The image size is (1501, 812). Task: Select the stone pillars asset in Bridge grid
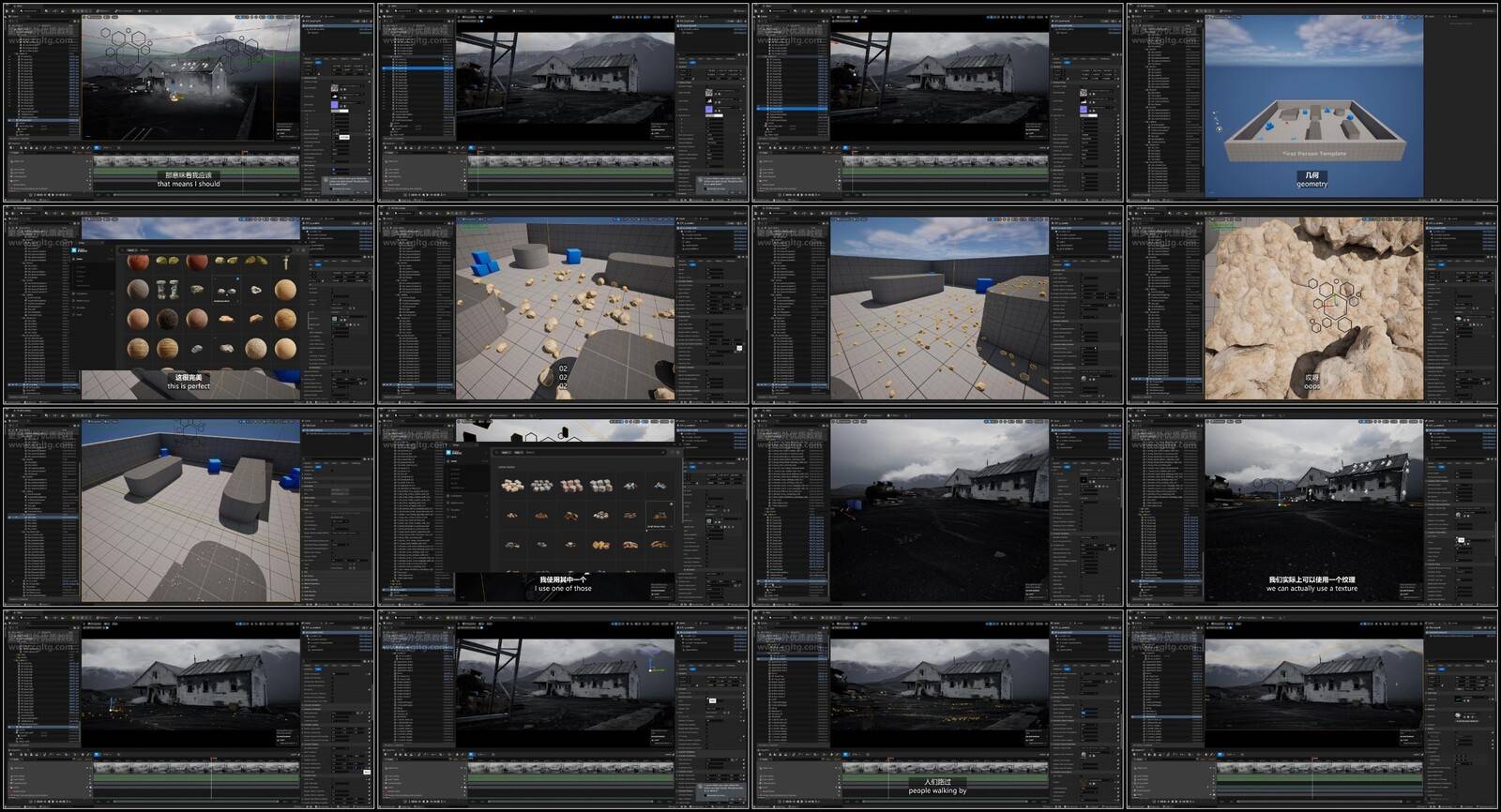pyautogui.click(x=168, y=289)
